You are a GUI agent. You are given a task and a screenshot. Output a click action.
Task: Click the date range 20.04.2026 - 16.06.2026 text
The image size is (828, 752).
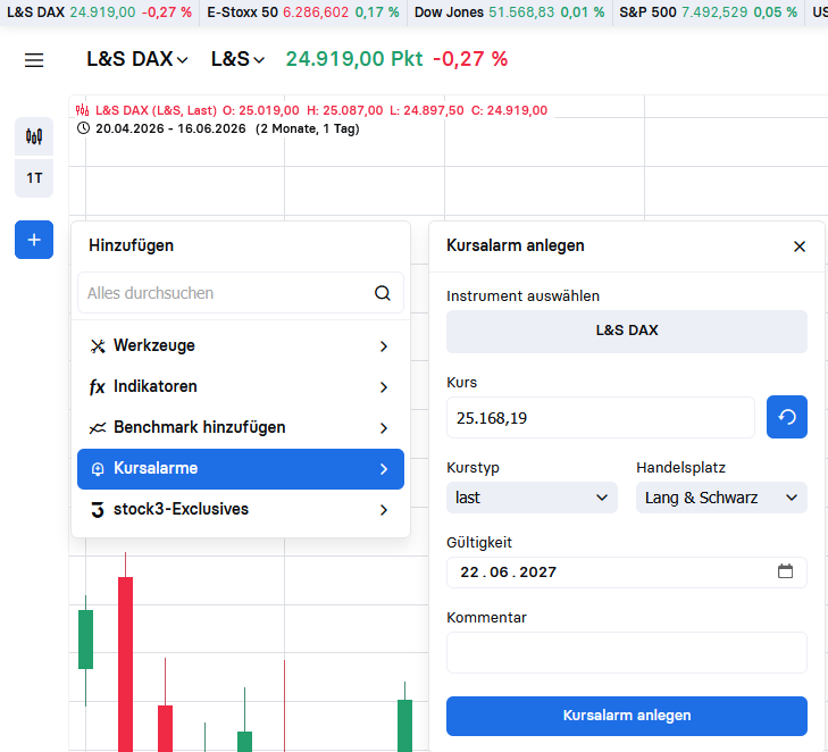(171, 128)
